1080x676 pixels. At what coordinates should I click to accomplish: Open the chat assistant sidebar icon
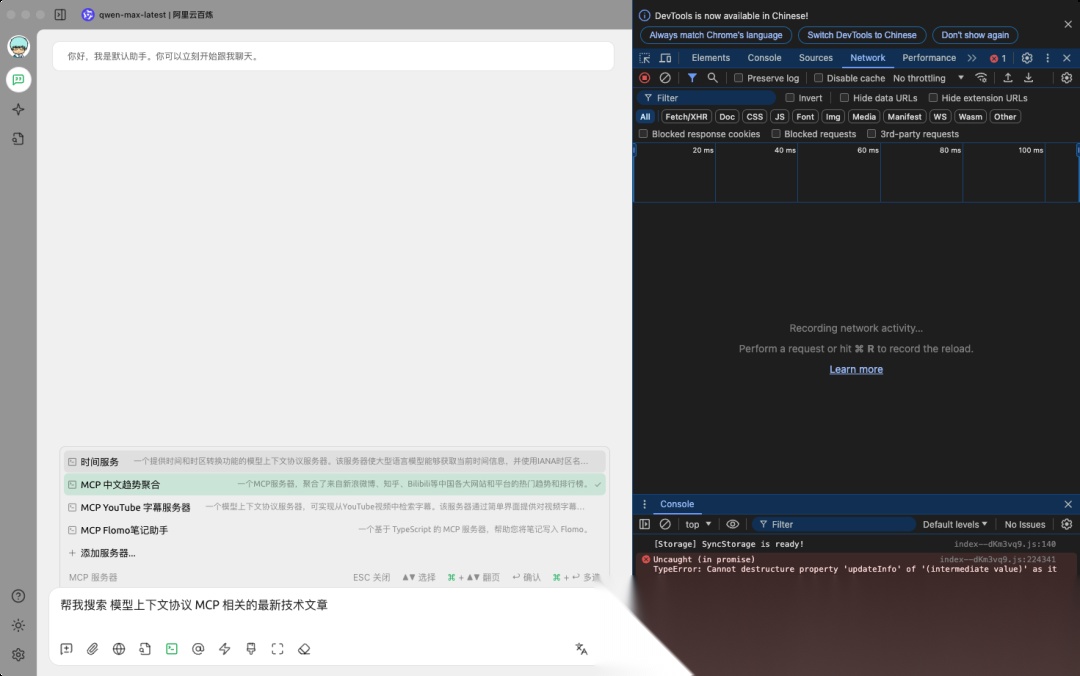[19, 80]
